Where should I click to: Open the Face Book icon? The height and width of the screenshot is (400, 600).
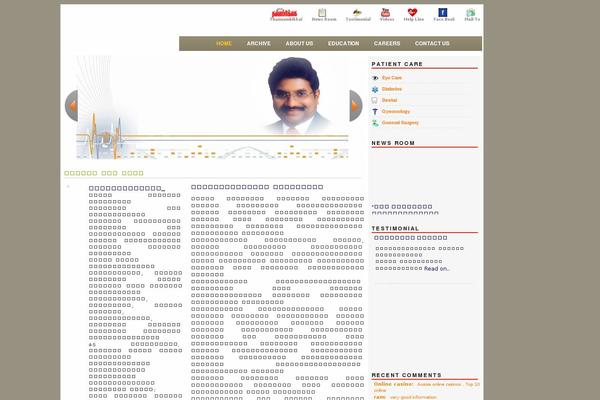[x=443, y=13]
